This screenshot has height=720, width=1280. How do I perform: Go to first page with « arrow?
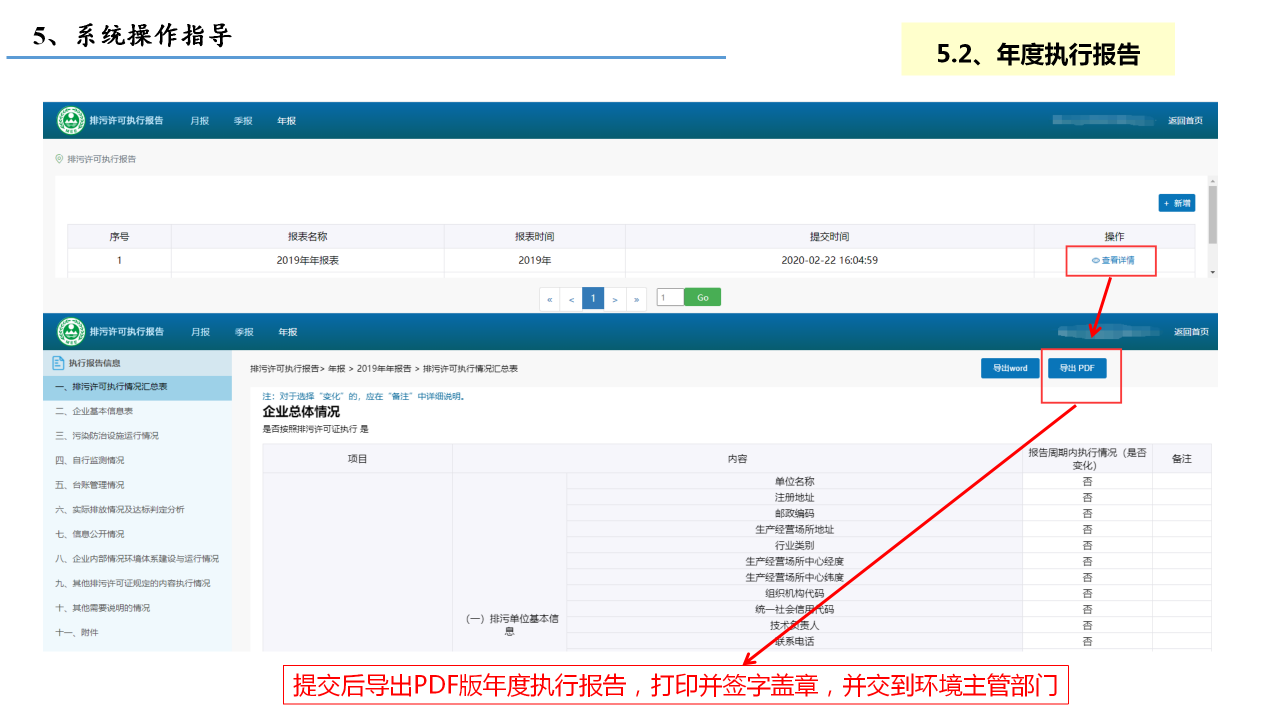coord(549,299)
